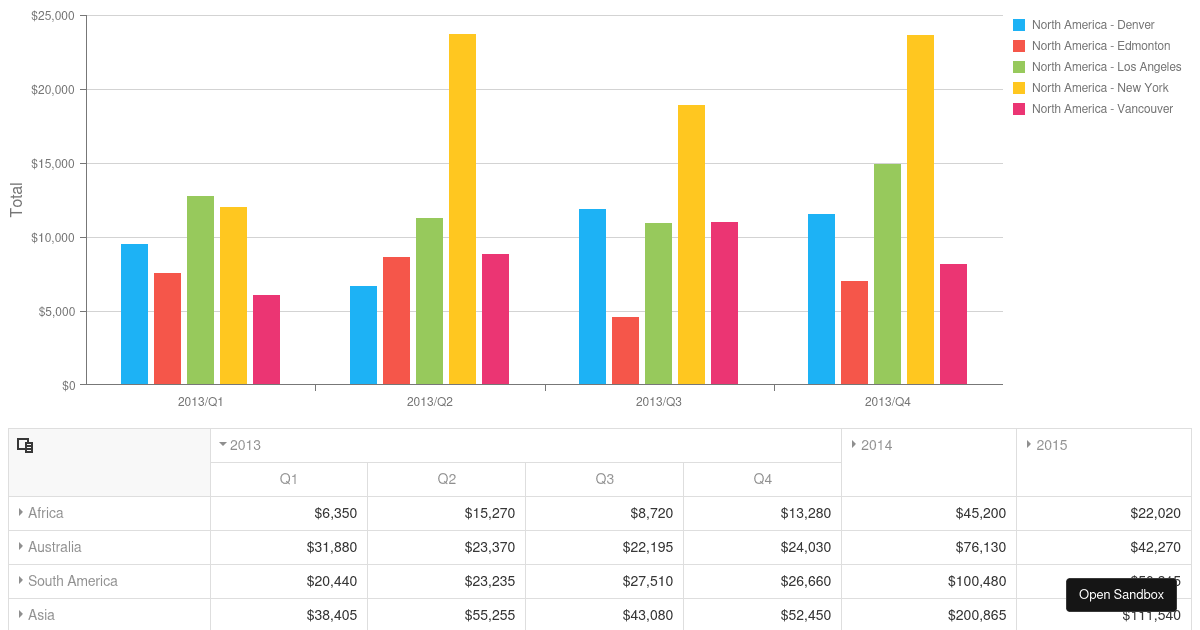The image size is (1200, 630).
Task: Click the Australia Q3 cell $22,195
Action: click(604, 547)
